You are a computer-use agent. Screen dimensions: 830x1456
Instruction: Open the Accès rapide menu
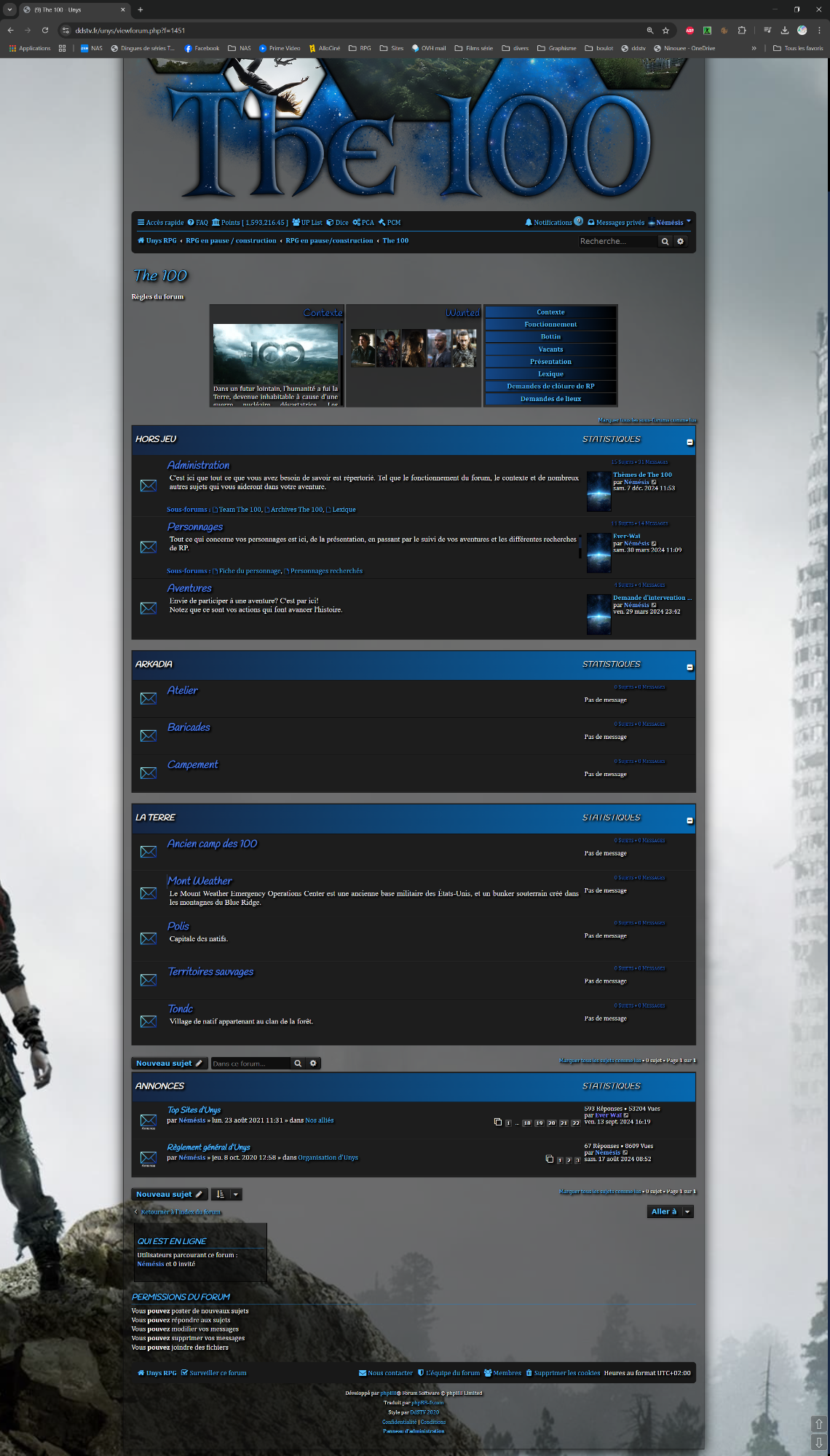point(160,223)
